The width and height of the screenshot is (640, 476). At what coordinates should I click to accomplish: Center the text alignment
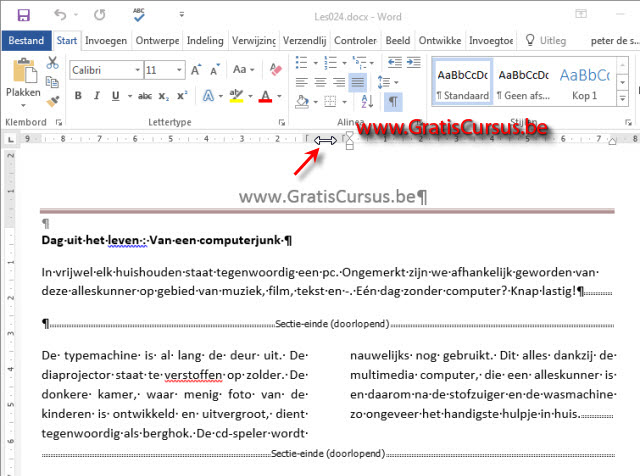click(320, 82)
